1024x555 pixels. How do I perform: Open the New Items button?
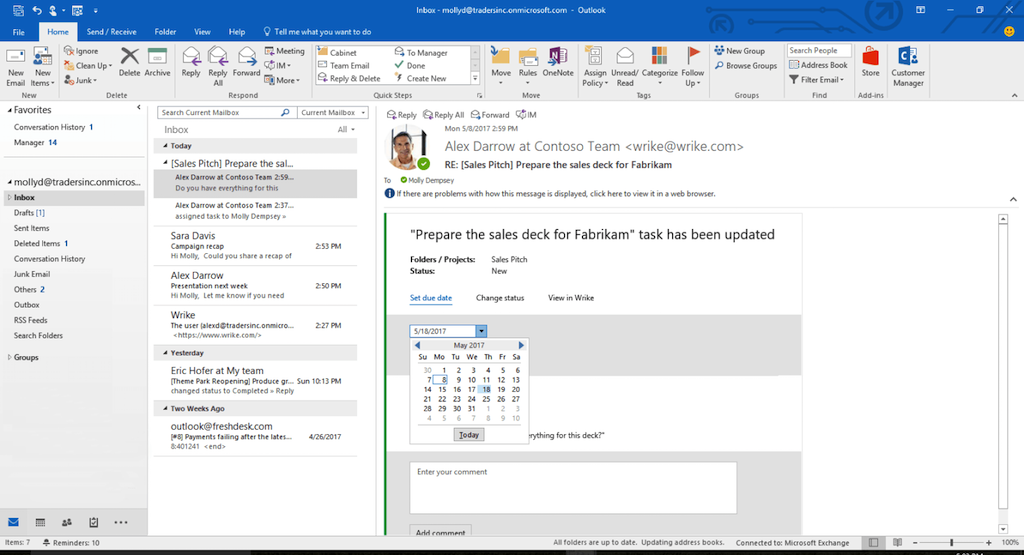click(x=42, y=67)
